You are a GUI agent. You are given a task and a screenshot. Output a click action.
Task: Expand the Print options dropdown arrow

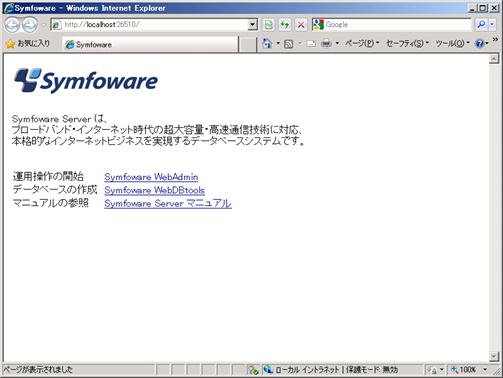click(337, 43)
